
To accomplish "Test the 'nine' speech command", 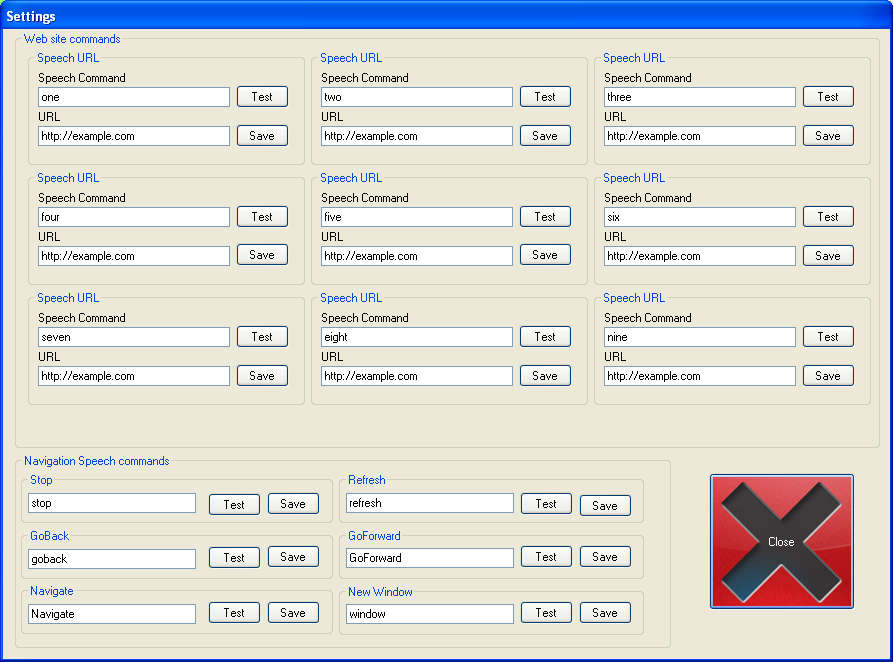I will pyautogui.click(x=828, y=337).
